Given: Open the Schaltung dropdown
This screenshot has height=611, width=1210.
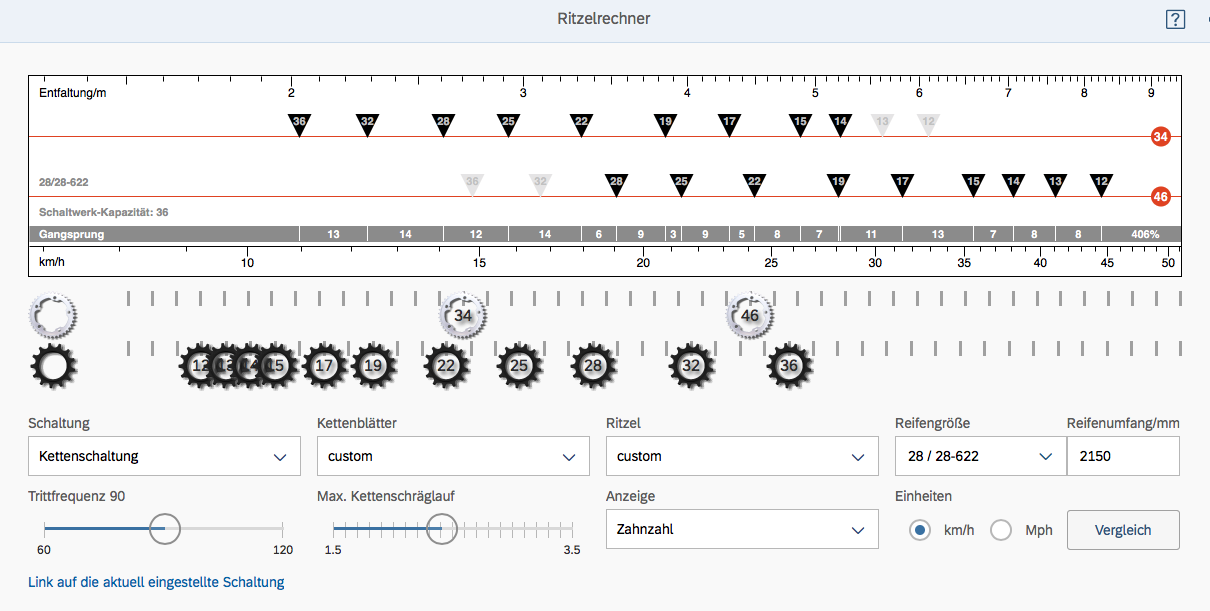Looking at the screenshot, I should click(x=164, y=456).
